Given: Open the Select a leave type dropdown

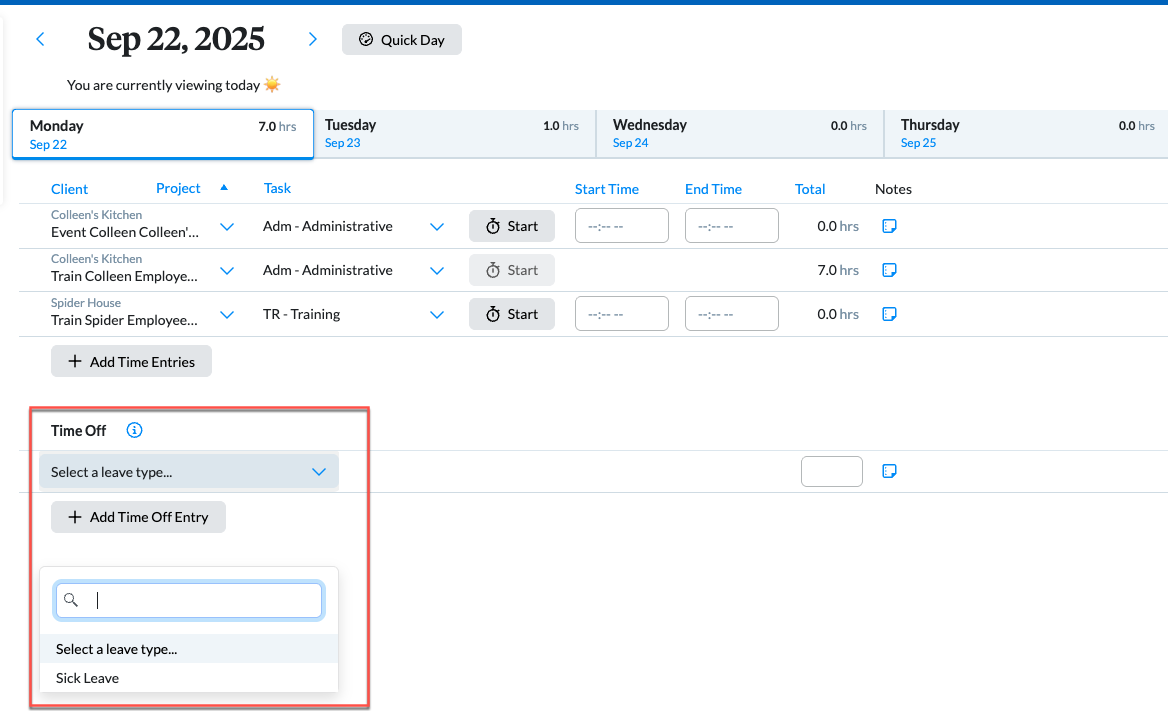Looking at the screenshot, I should pos(188,472).
